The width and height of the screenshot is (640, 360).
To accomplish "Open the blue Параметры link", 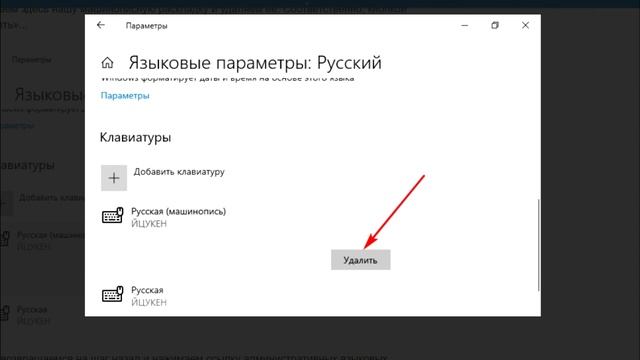I will pos(125,96).
